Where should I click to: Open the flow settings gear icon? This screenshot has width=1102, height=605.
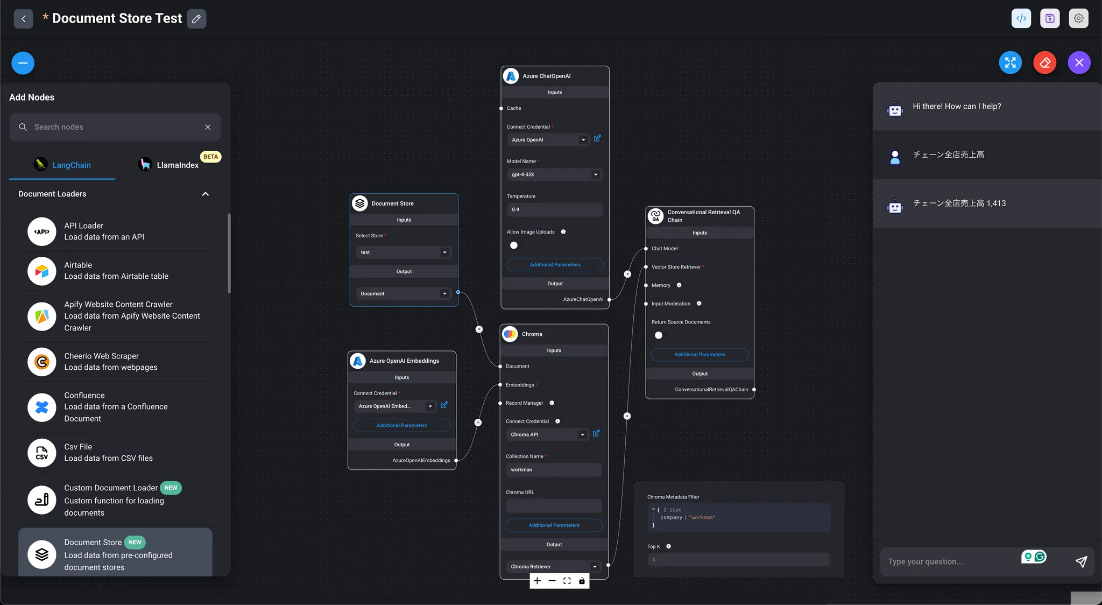1078,19
